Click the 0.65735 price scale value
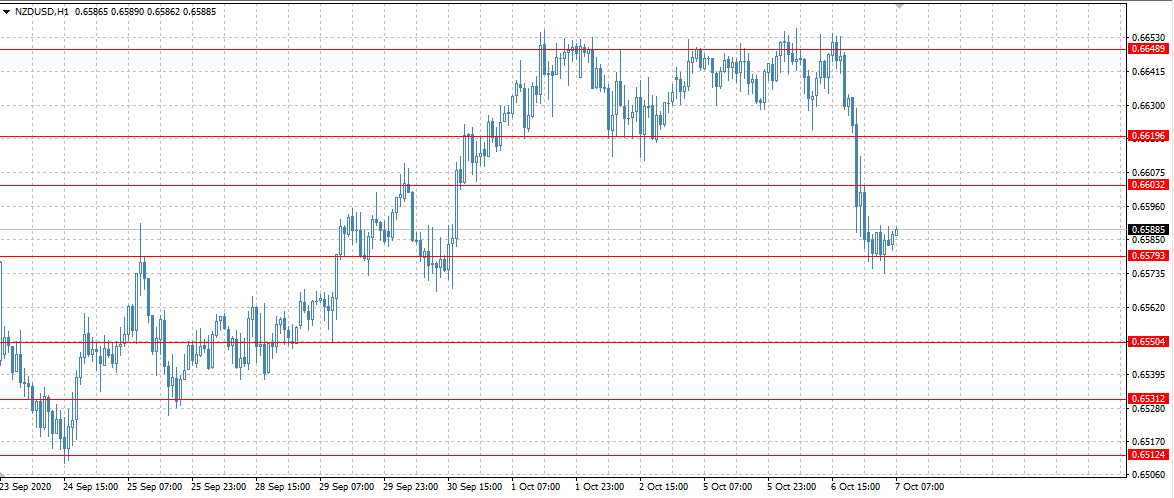Viewport: 1174px width, 498px height. [1148, 274]
